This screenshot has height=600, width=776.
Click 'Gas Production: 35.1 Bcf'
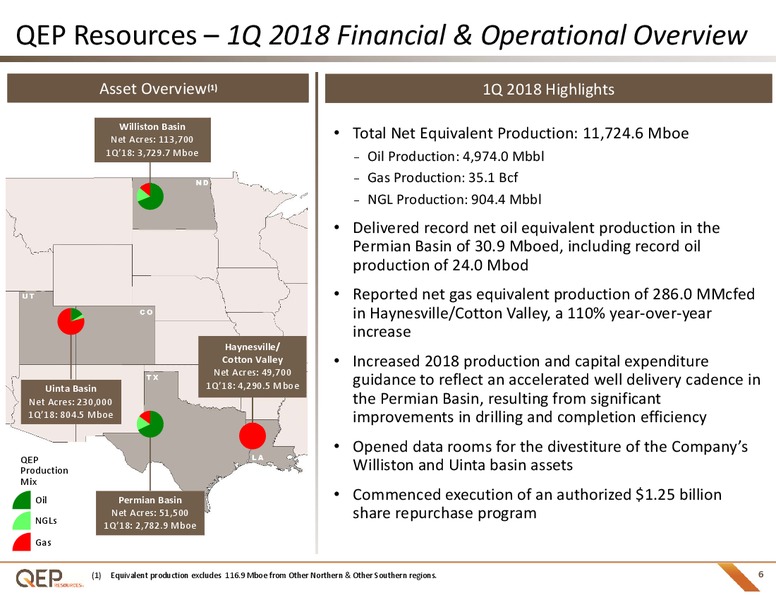[x=442, y=178]
